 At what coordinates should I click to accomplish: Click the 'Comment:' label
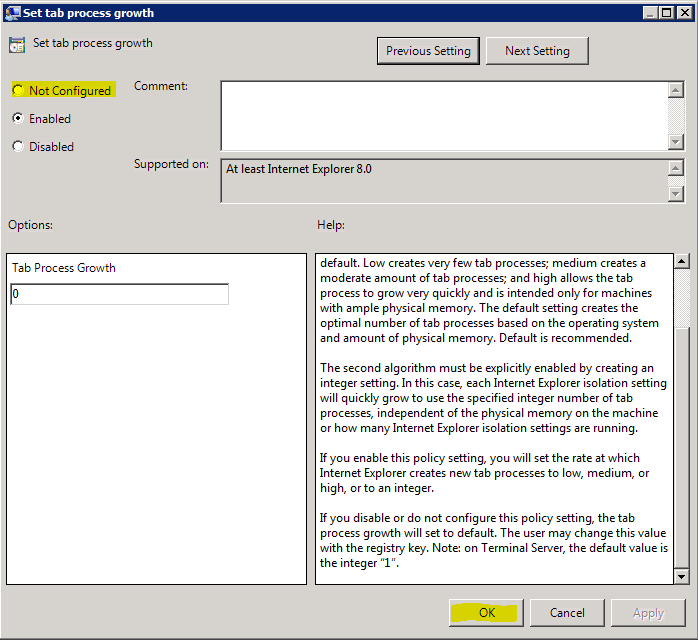pos(161,86)
